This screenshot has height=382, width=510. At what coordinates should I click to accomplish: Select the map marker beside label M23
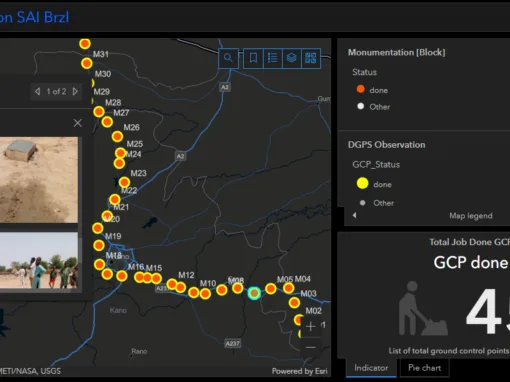[x=124, y=182]
